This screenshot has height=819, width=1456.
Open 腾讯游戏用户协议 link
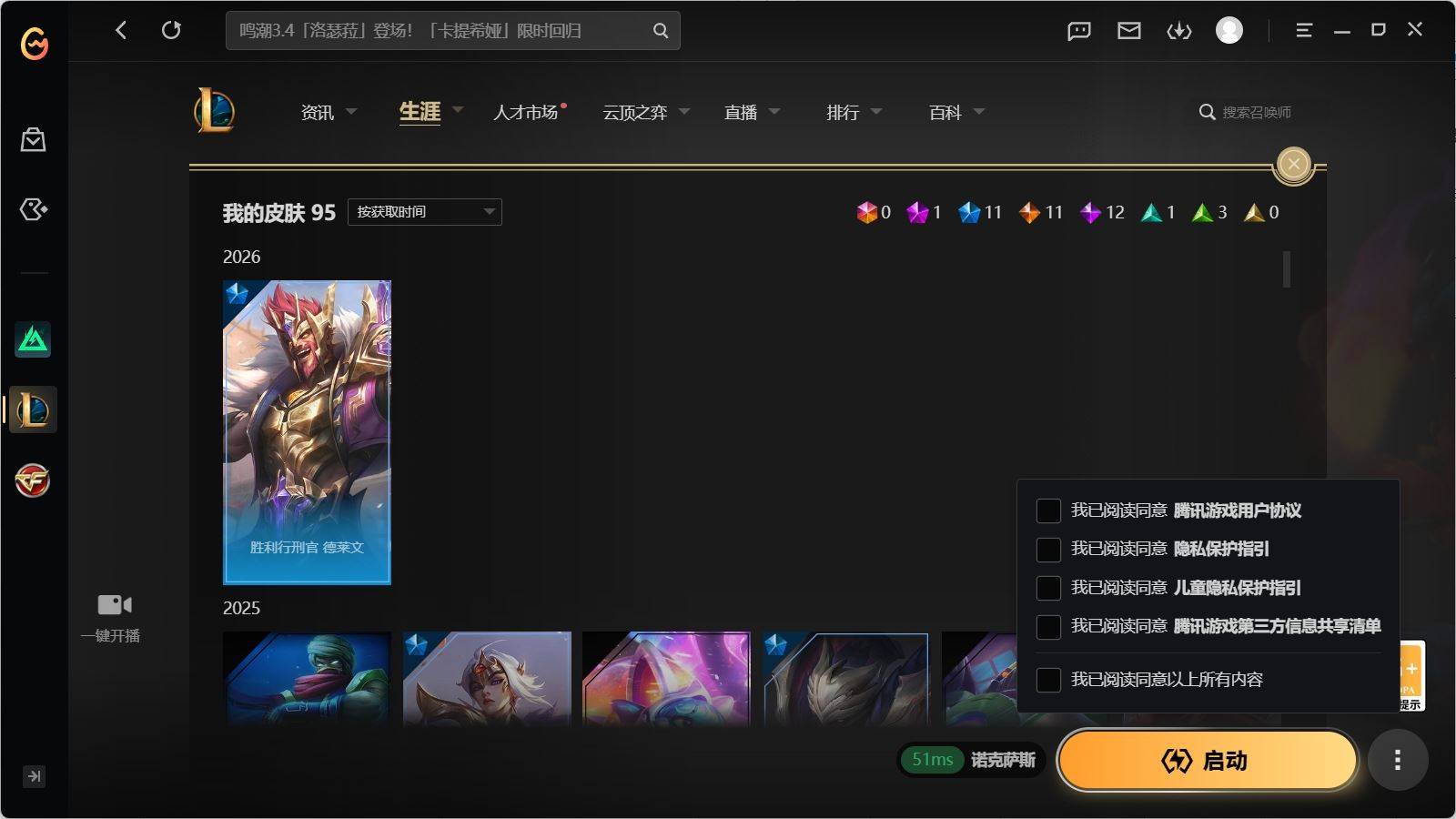tap(1238, 511)
